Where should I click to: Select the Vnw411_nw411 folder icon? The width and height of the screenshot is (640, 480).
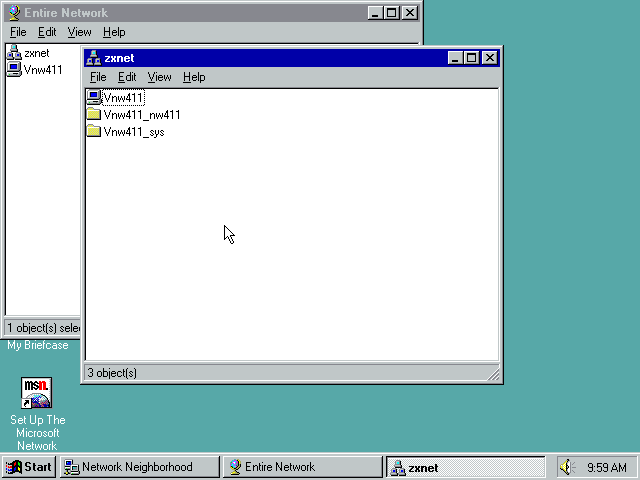[x=93, y=114]
